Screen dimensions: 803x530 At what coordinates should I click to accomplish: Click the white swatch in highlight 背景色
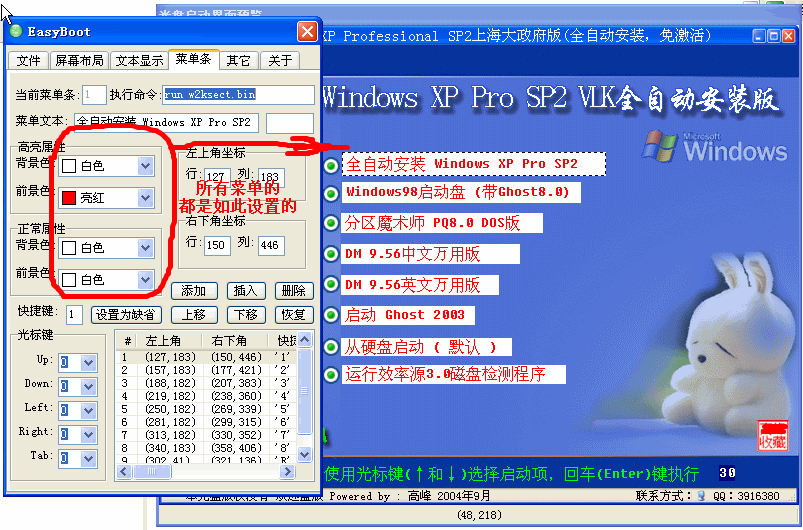[x=69, y=166]
